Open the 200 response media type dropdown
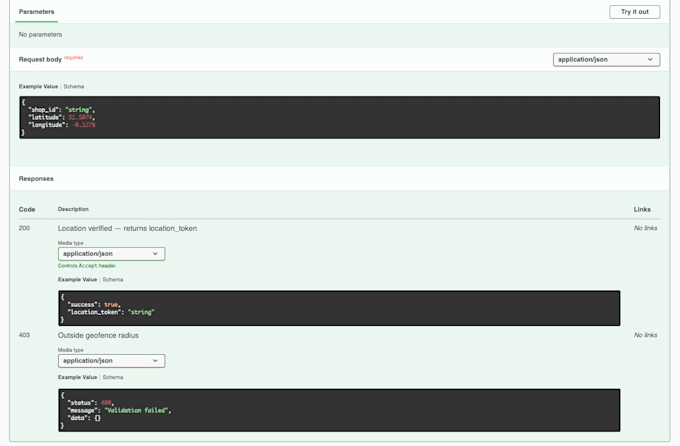The image size is (680, 446). tap(111, 254)
